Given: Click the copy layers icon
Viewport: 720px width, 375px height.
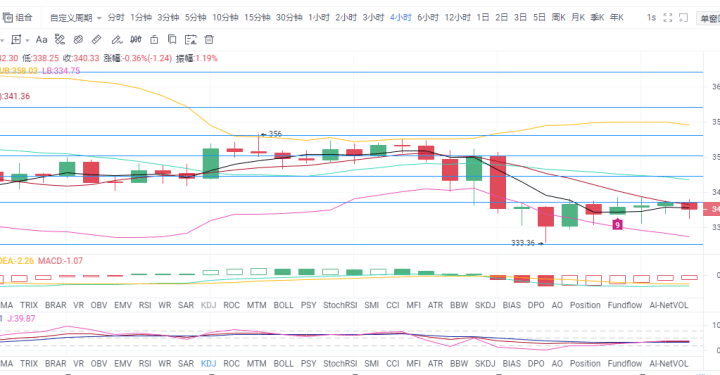Looking at the screenshot, I should click(172, 39).
